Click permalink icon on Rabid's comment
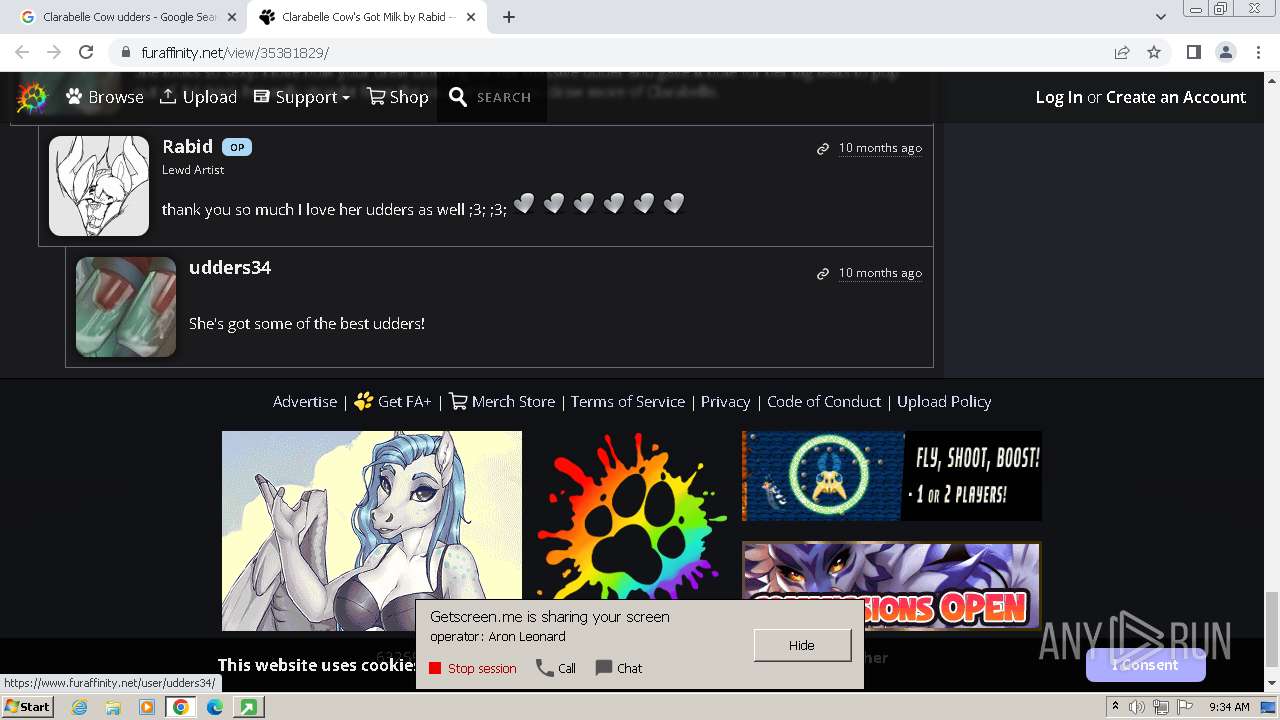This screenshot has width=1280, height=720. coord(823,148)
